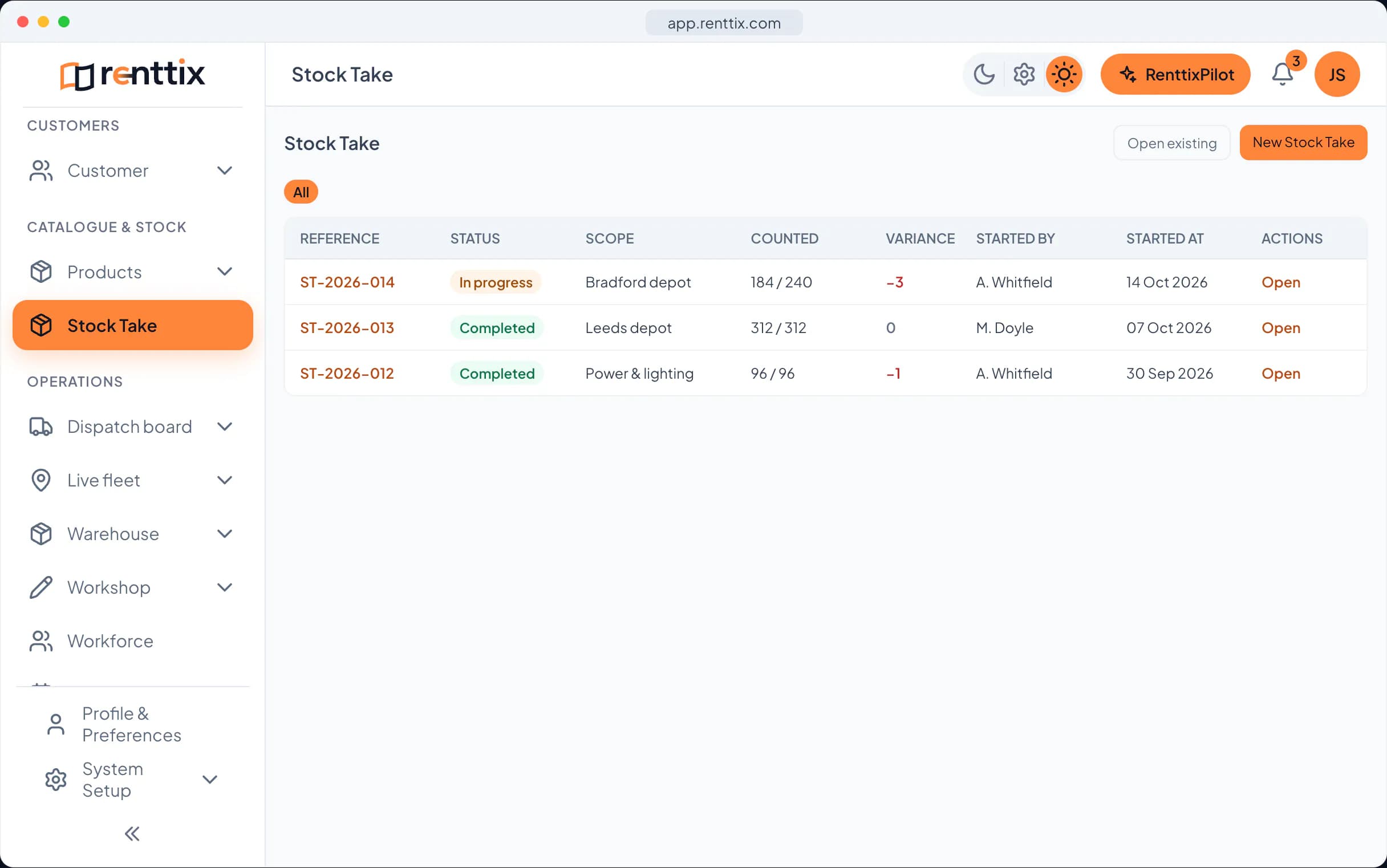1387x868 pixels.
Task: Expand the System Setup chevron
Action: 210,780
